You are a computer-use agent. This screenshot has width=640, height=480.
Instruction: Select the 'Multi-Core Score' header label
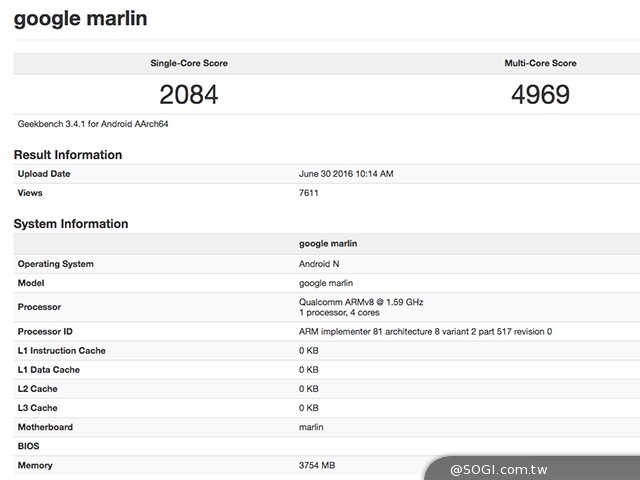[x=540, y=63]
